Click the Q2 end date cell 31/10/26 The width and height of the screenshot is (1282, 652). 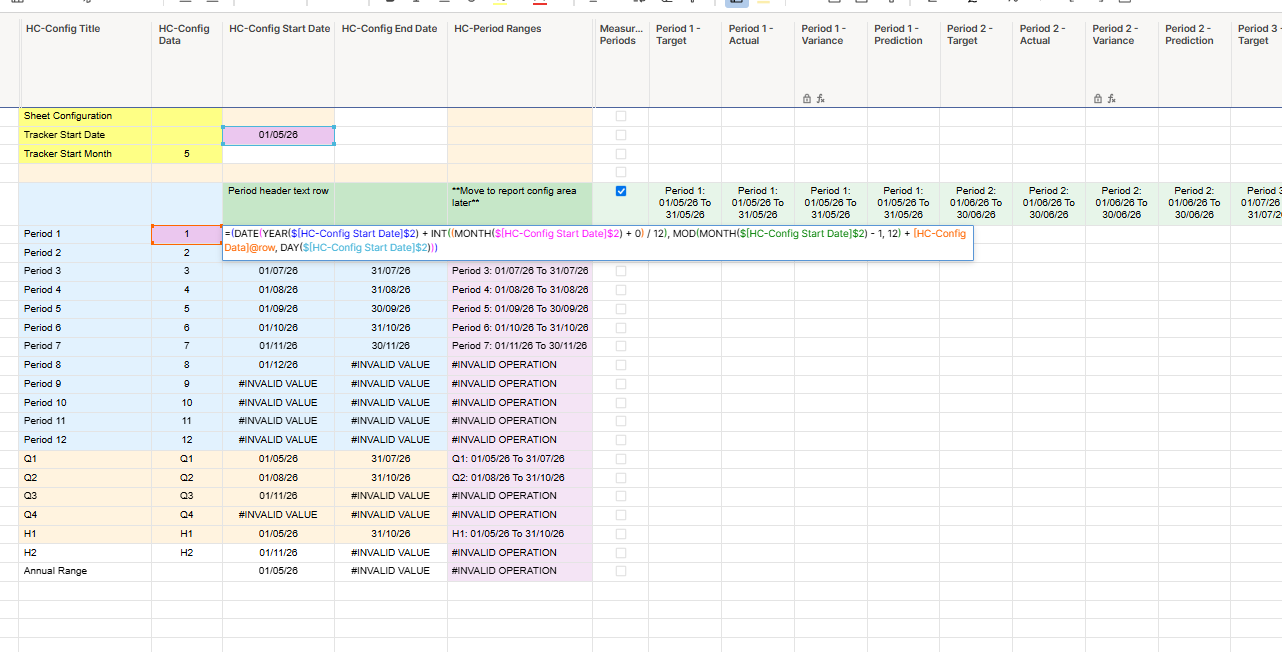point(391,478)
